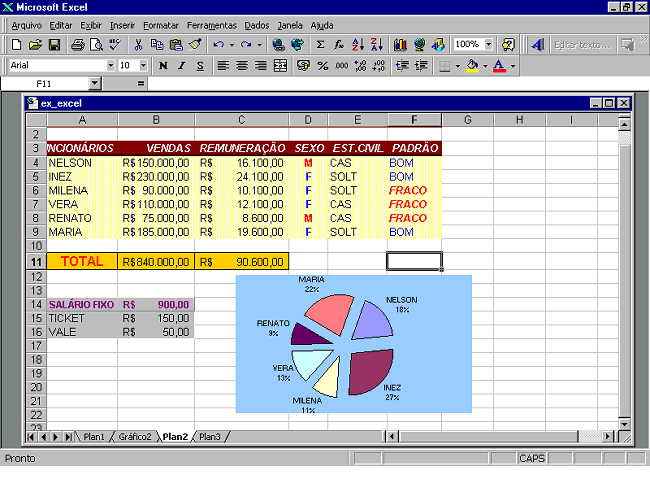
Task: Click the Format Painter brush icon
Action: coord(195,45)
